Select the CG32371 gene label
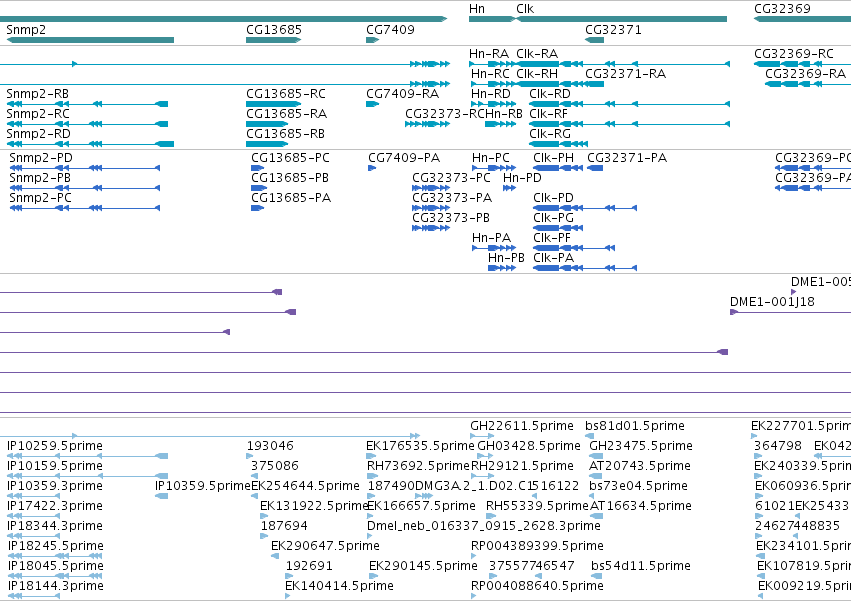Screen dimensions: 851x601 click(x=613, y=30)
